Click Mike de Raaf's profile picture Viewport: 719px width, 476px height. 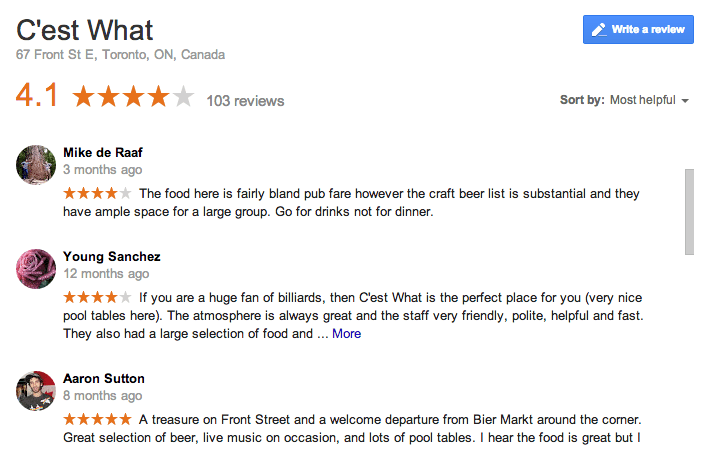pyautogui.click(x=36, y=165)
